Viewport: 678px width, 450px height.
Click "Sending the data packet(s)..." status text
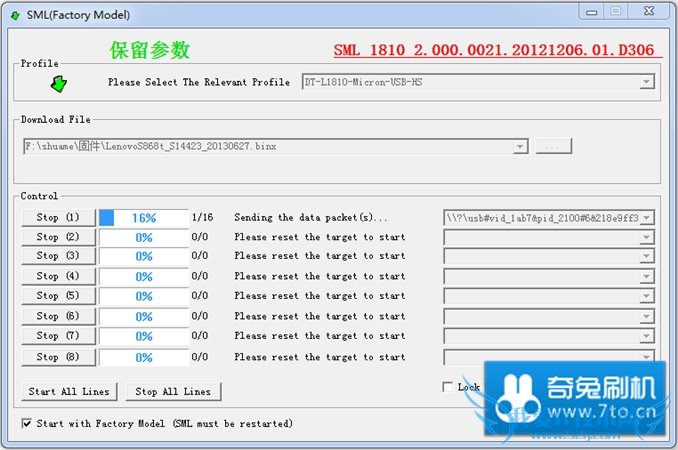click(x=310, y=217)
